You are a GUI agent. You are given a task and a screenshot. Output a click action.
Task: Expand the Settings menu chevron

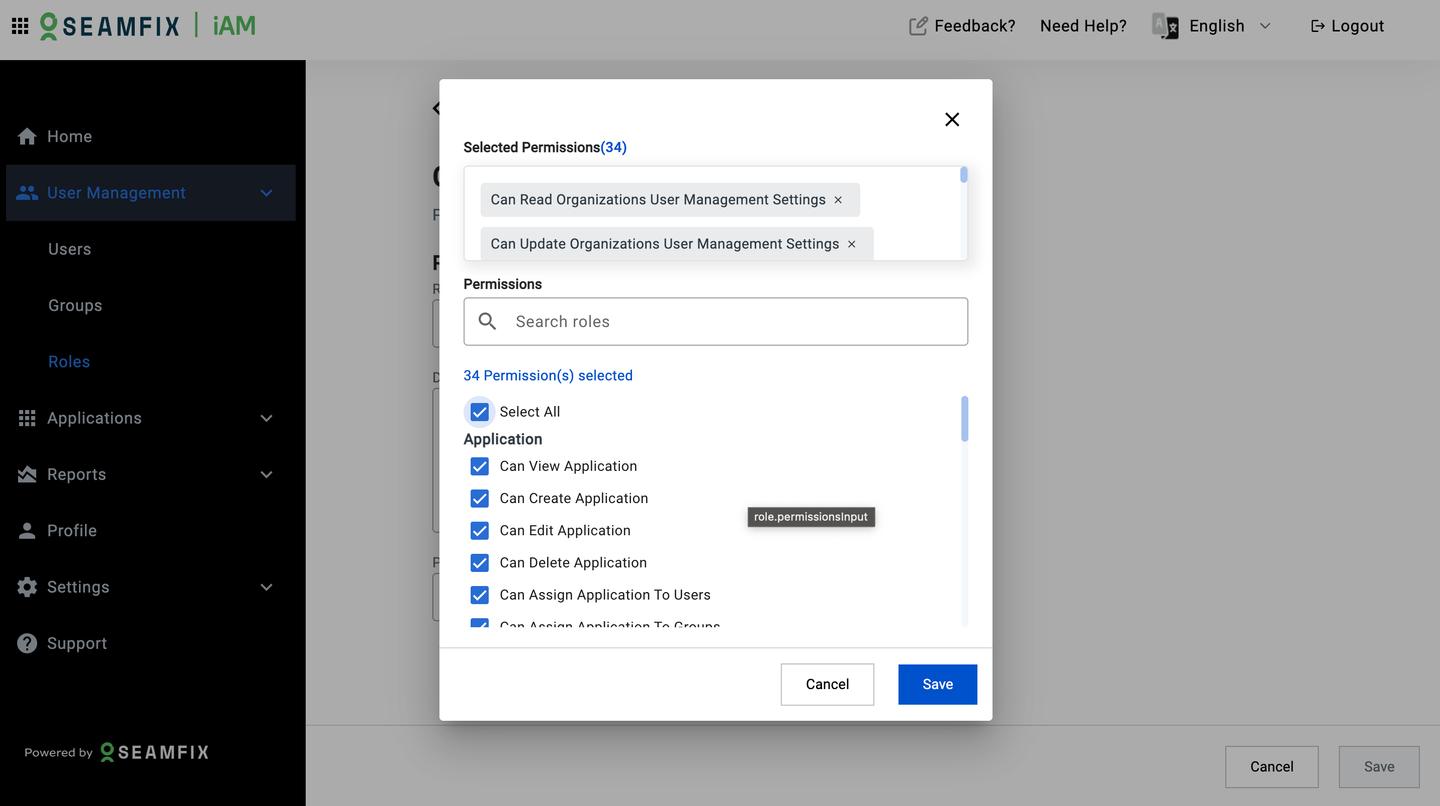click(x=266, y=587)
